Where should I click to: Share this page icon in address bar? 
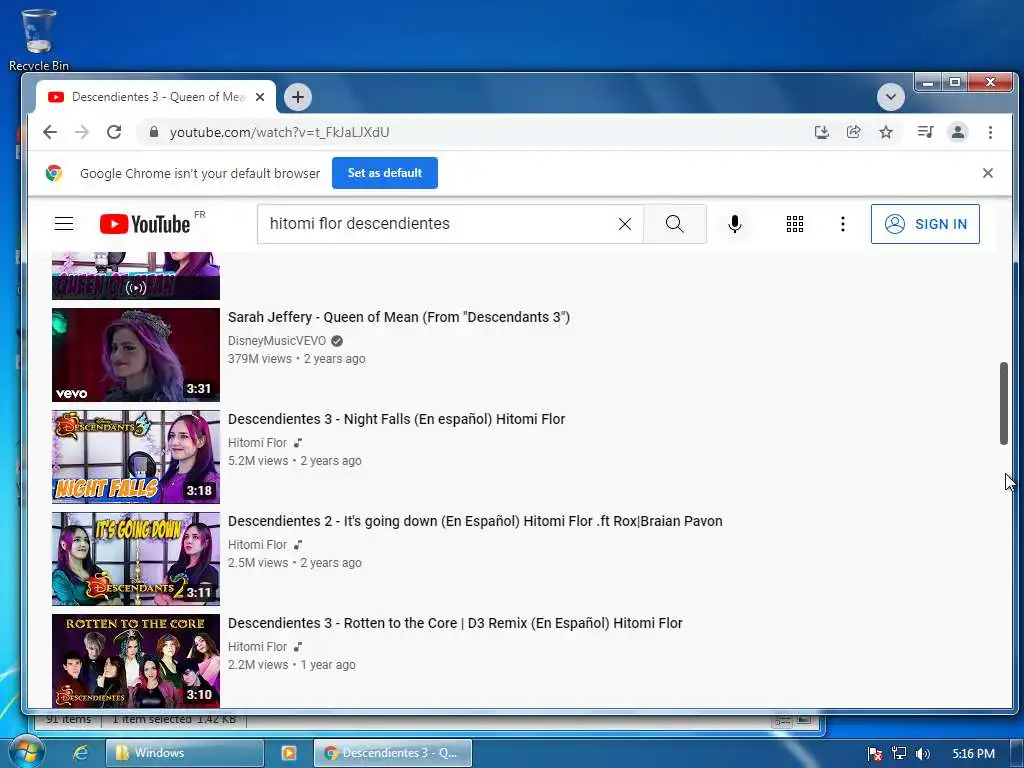pyautogui.click(x=854, y=133)
